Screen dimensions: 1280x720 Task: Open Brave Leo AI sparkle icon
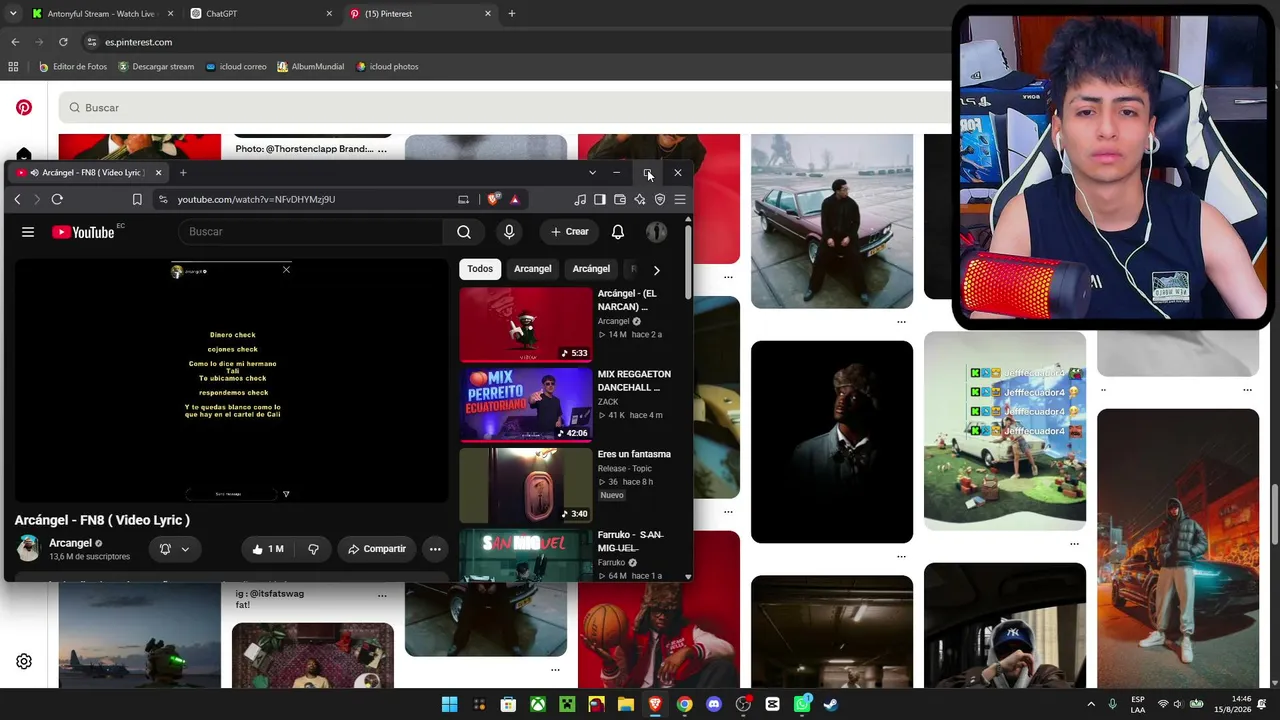[x=640, y=199]
